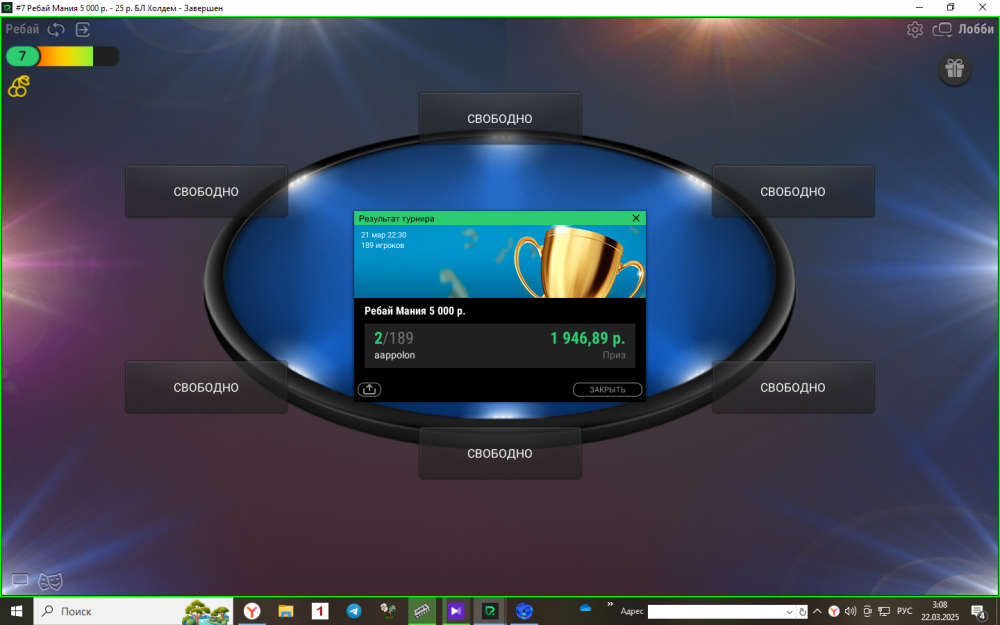Go to Лобби

point(975,29)
